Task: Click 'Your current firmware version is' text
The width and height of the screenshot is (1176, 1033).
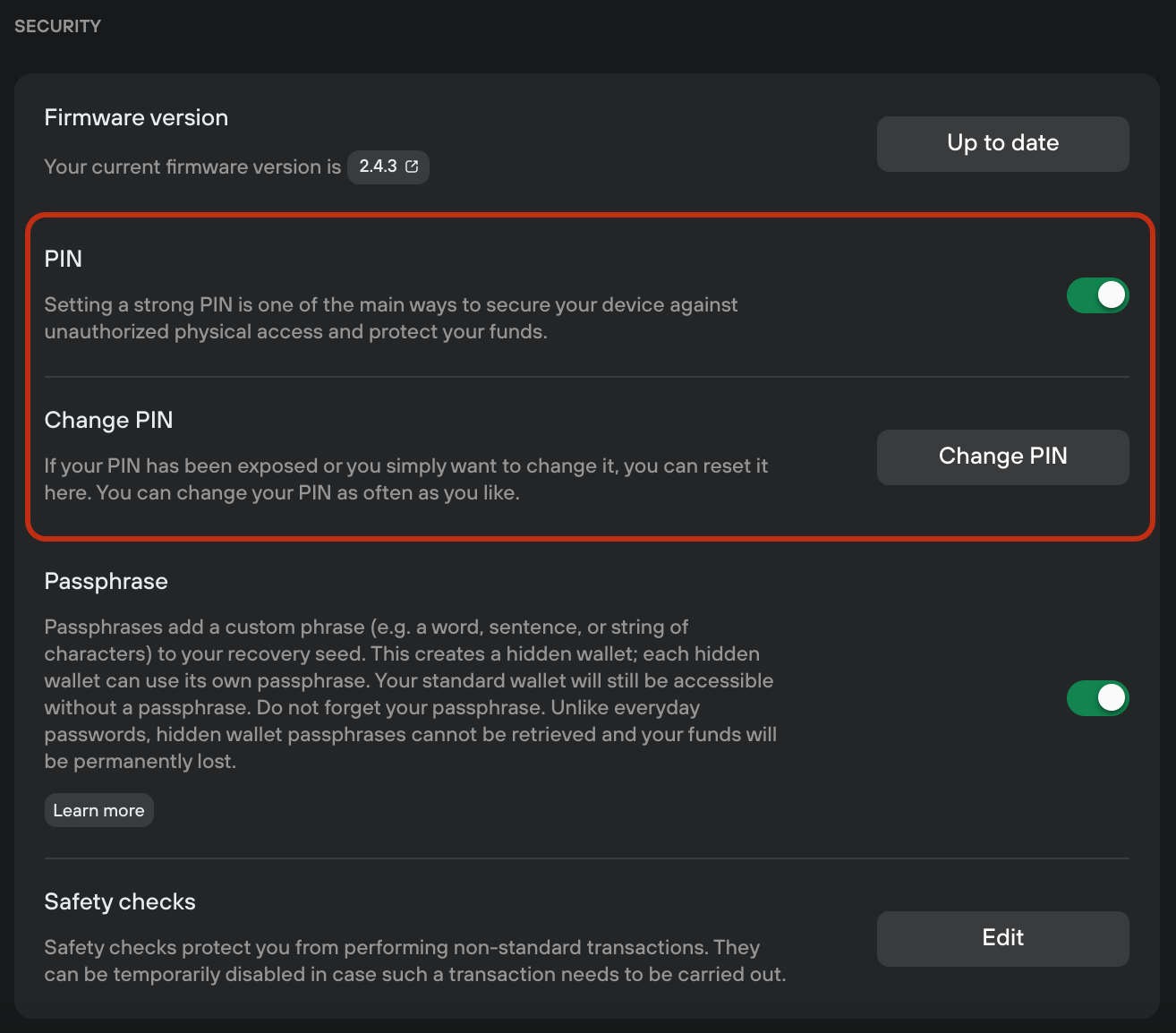Action: tap(192, 166)
